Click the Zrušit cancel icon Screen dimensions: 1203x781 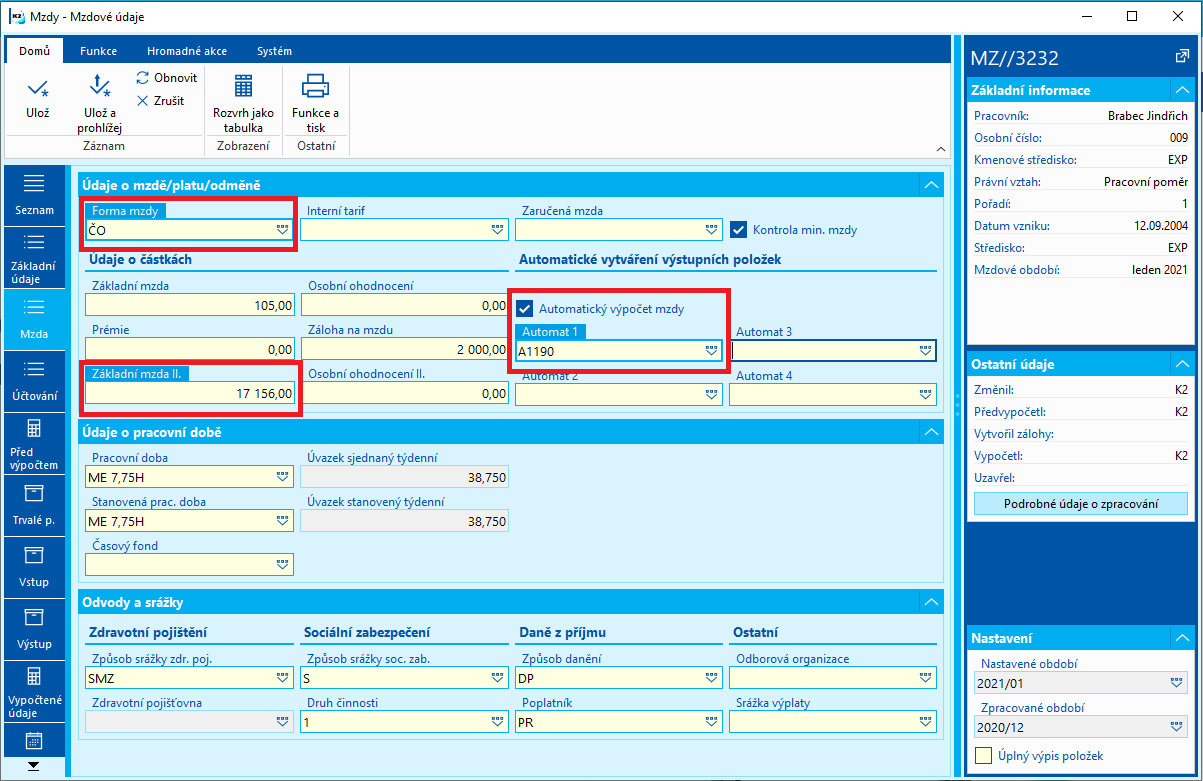tap(143, 101)
